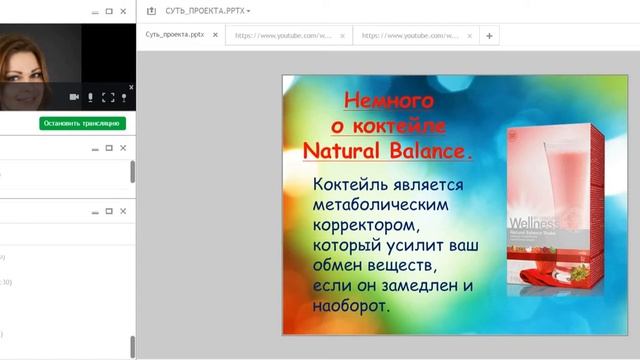Click Остановить трансляцию button
Image resolution: width=640 pixels, height=360 pixels.
click(82, 123)
